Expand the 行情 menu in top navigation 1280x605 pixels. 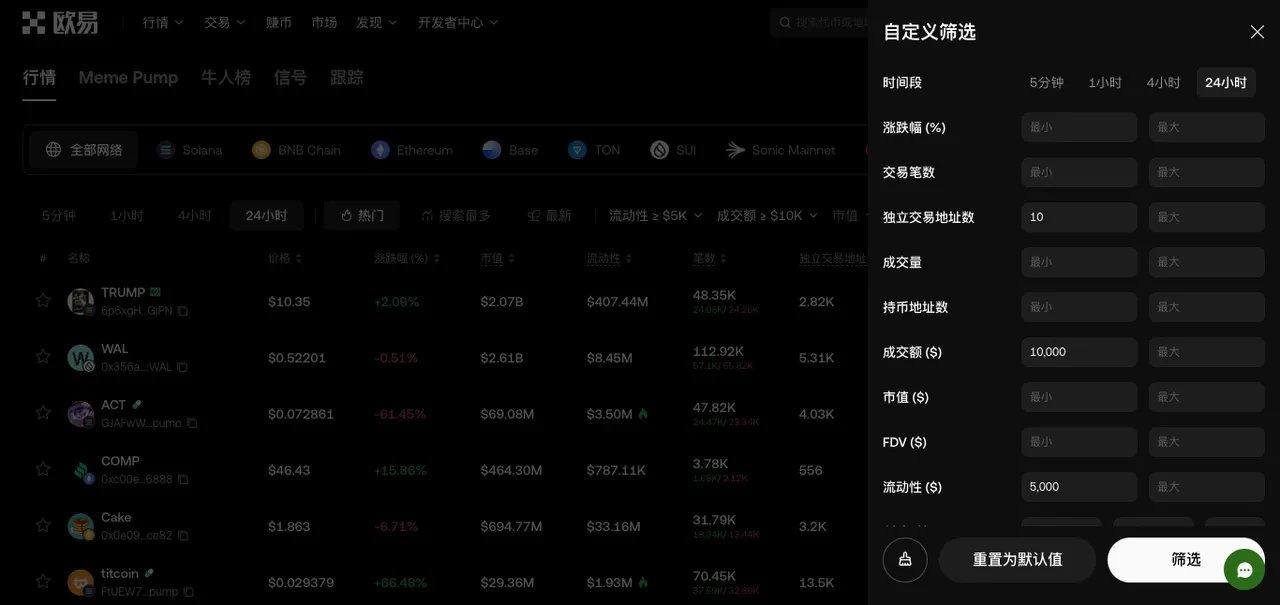point(163,22)
